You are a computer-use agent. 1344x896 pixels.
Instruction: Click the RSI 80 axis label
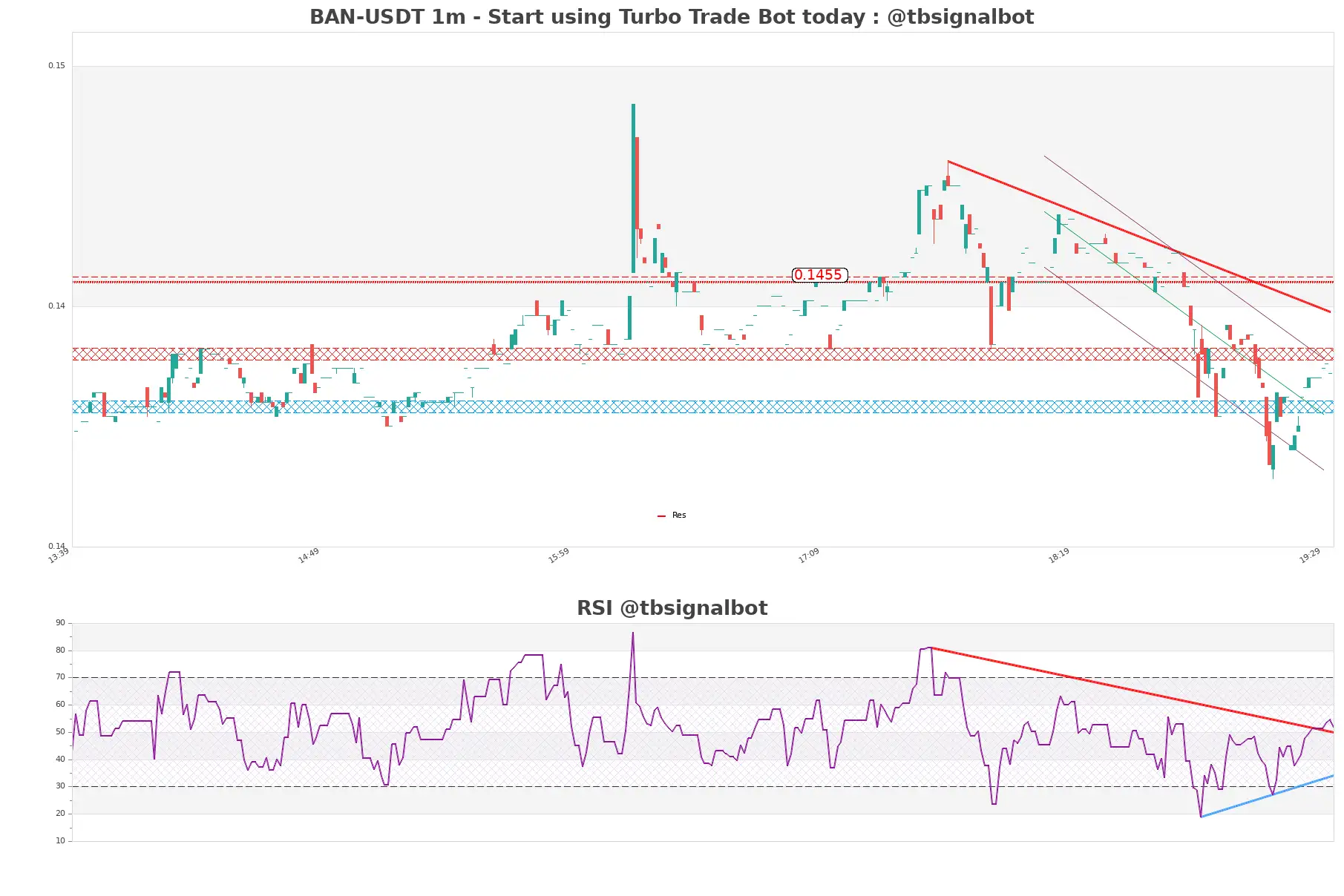60,650
